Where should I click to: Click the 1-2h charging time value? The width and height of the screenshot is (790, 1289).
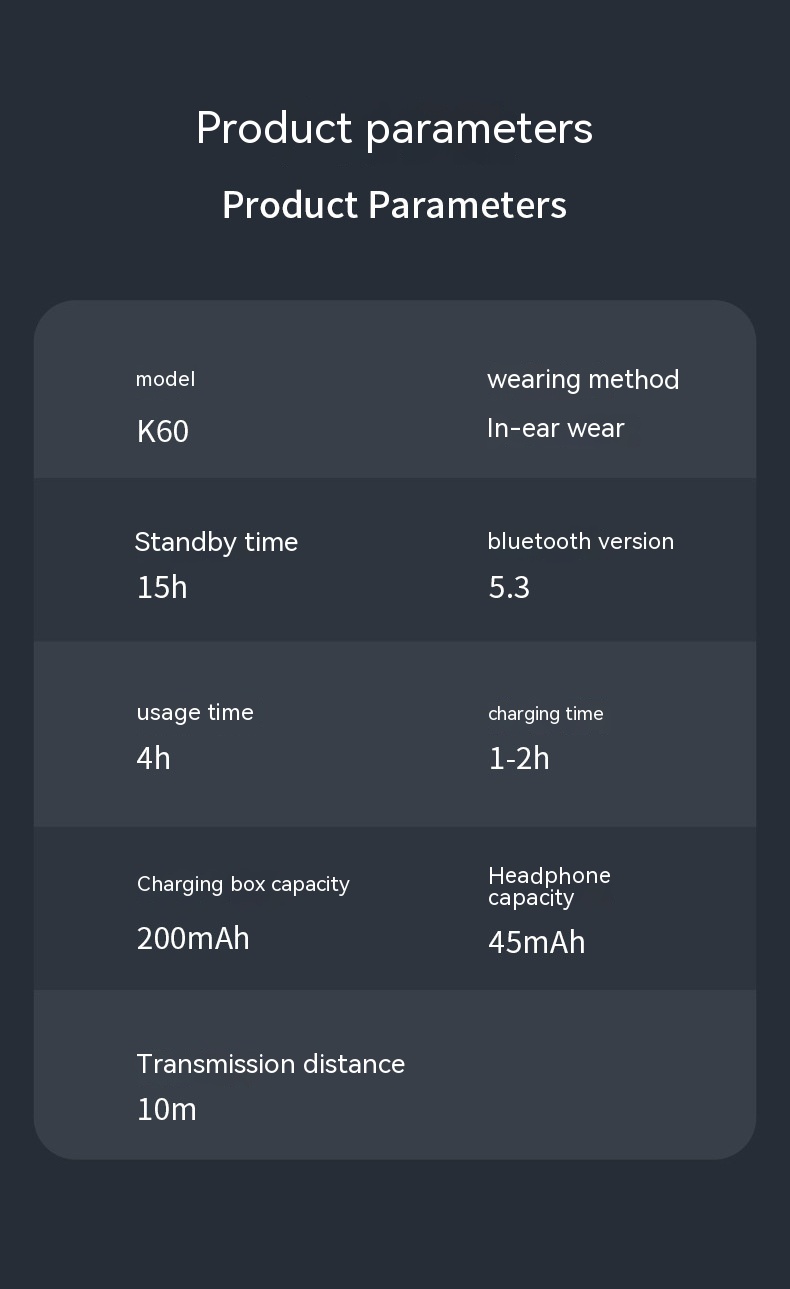(519, 759)
